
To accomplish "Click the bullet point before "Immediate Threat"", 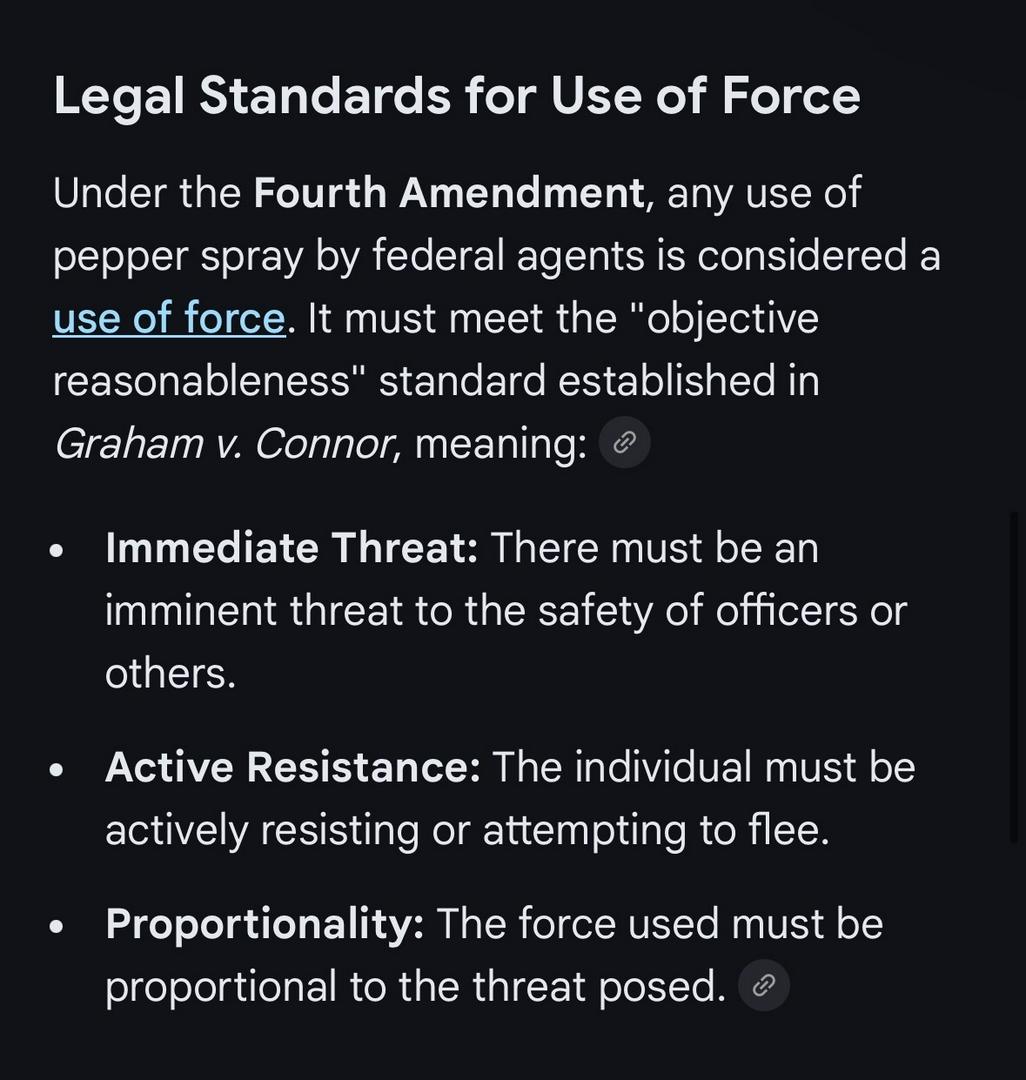I will [57, 551].
